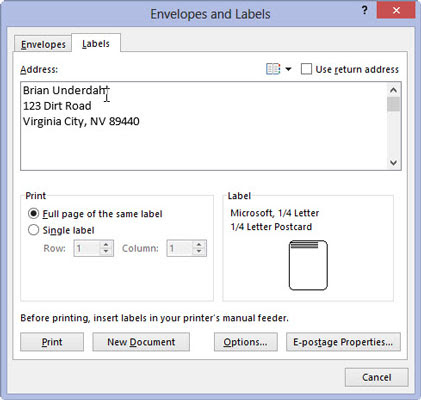This screenshot has height=400, width=421.
Task: Click the Print button
Action: (x=52, y=342)
